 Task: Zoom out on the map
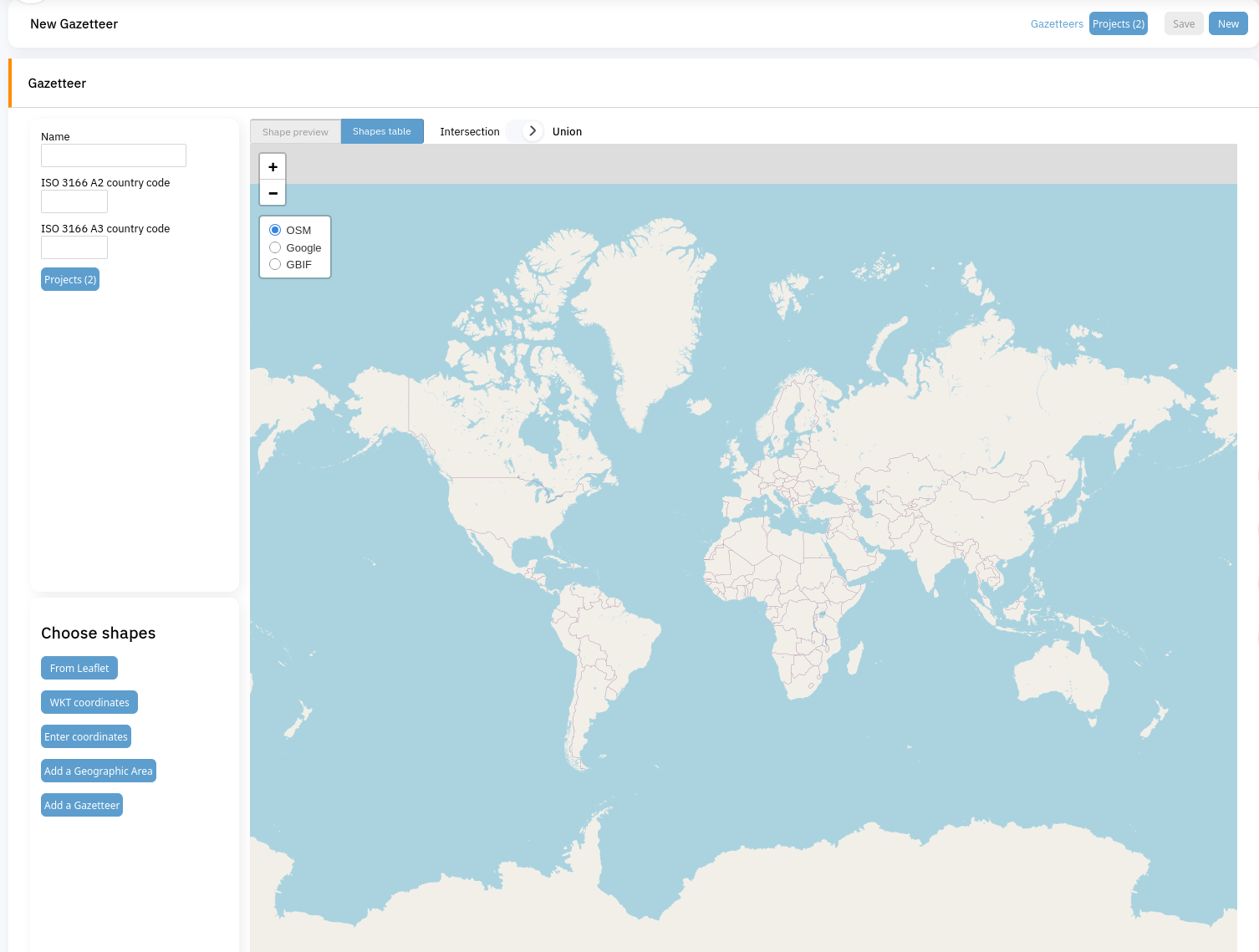(273, 193)
